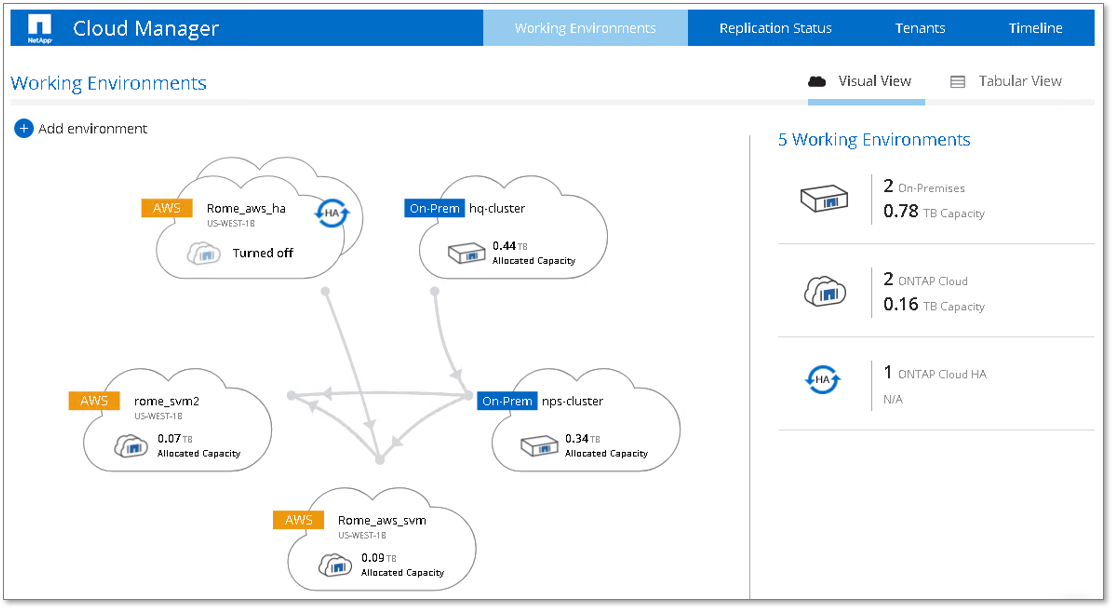
Task: Select the Visual View tab
Action: point(867,82)
